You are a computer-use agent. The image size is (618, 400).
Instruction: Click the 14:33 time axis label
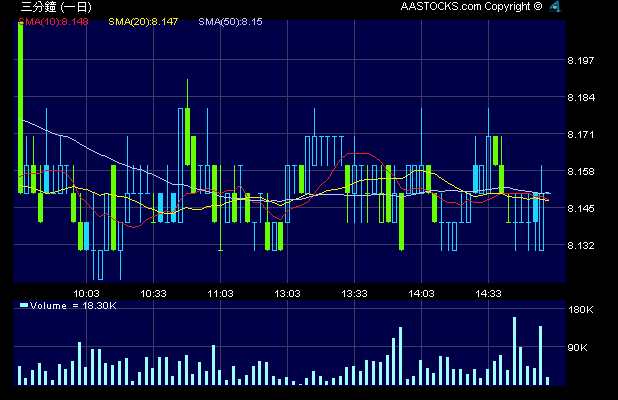[488, 294]
